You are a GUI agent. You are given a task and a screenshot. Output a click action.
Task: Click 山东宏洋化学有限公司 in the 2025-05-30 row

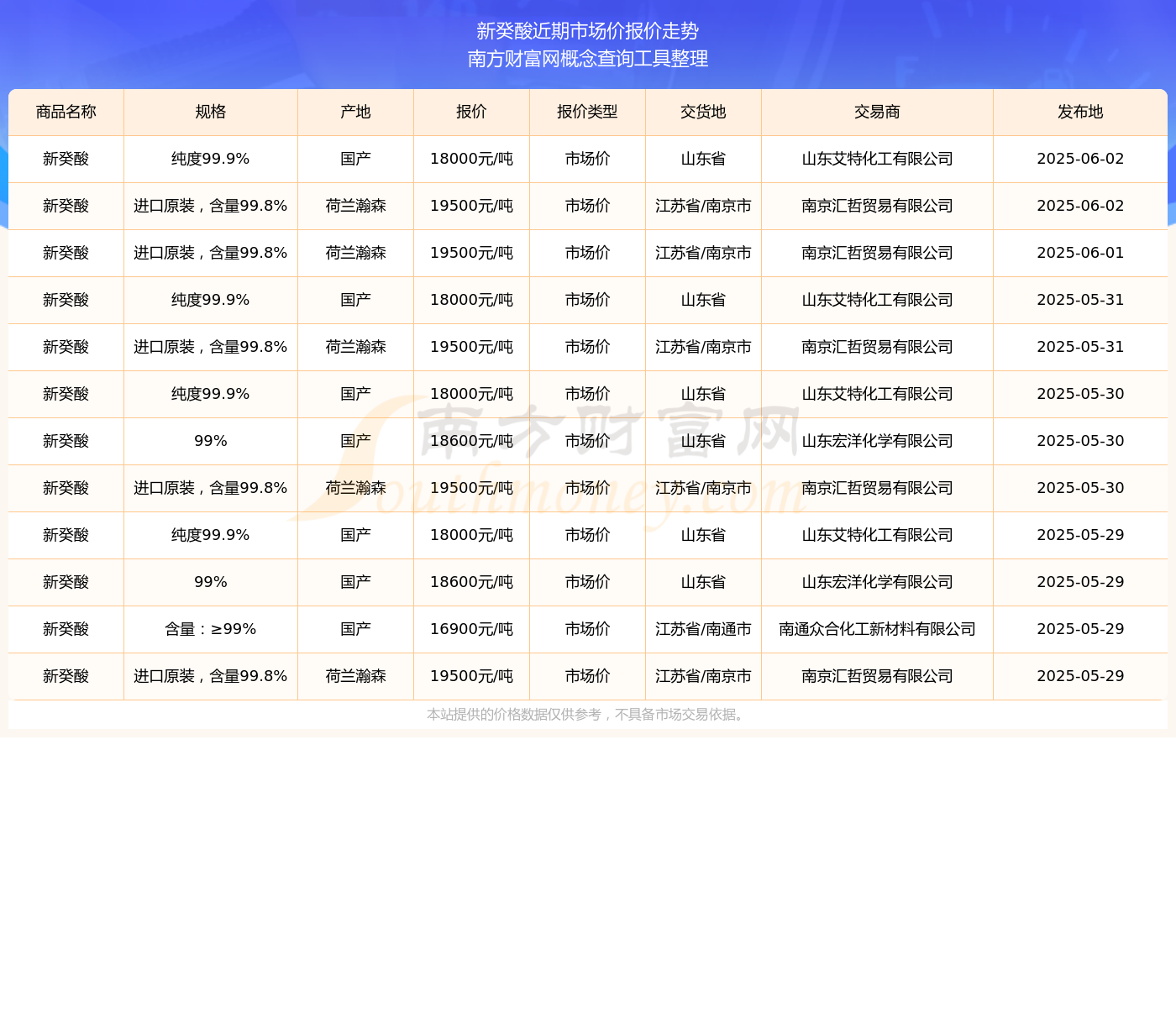pyautogui.click(x=878, y=442)
